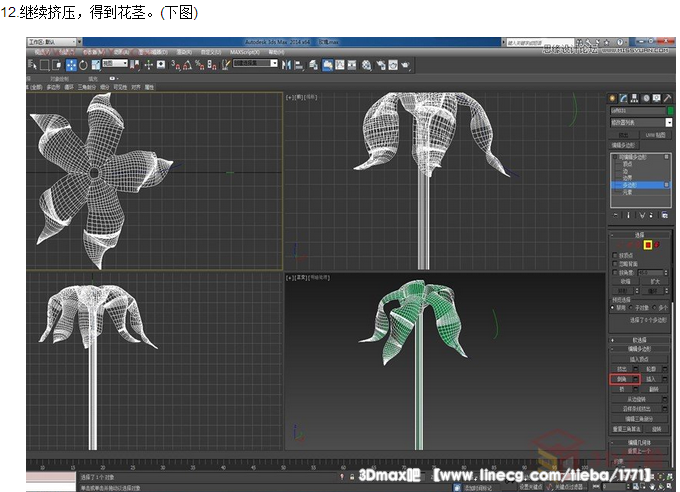Open the Rendered Frame Window icon

click(393, 65)
